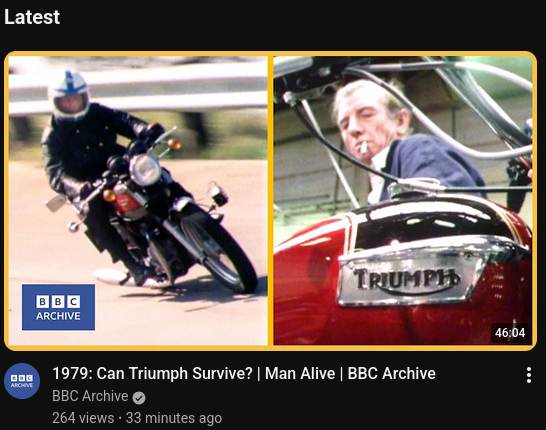Play the video via the motorcycle rider image
The height and width of the screenshot is (430, 546).
click(138, 201)
